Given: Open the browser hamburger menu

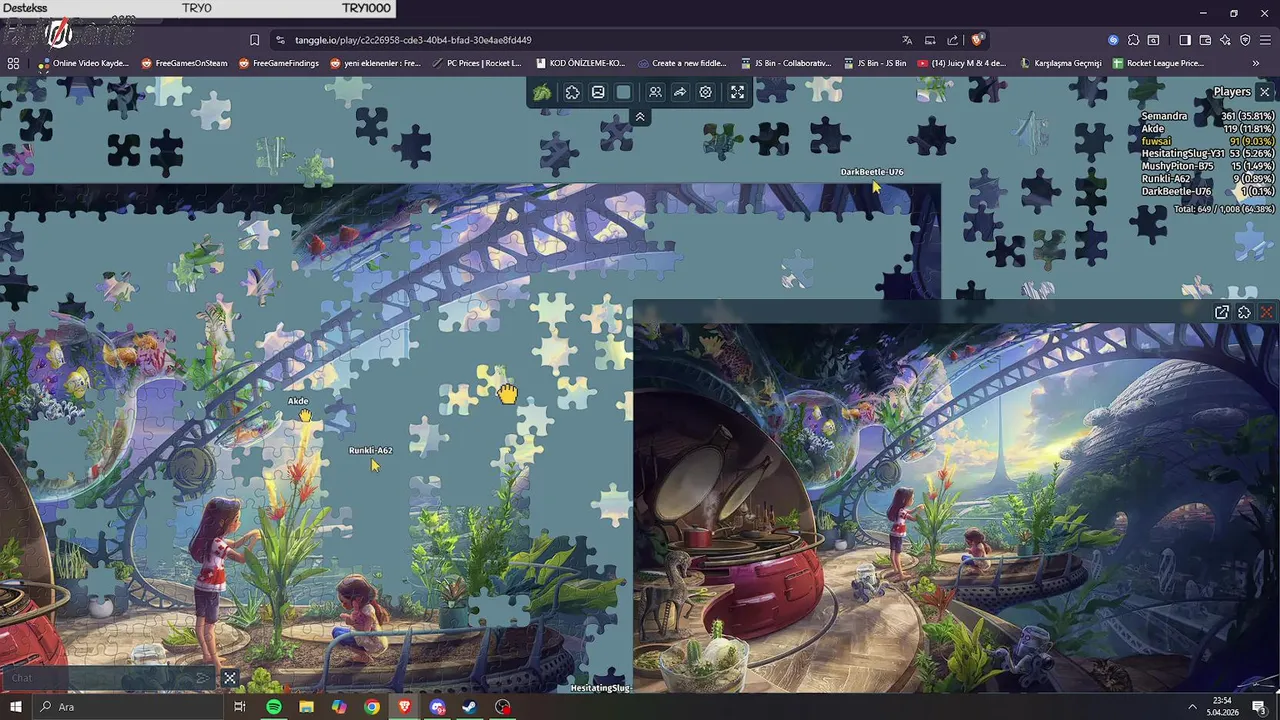Looking at the screenshot, I should pyautogui.click(x=1265, y=40).
